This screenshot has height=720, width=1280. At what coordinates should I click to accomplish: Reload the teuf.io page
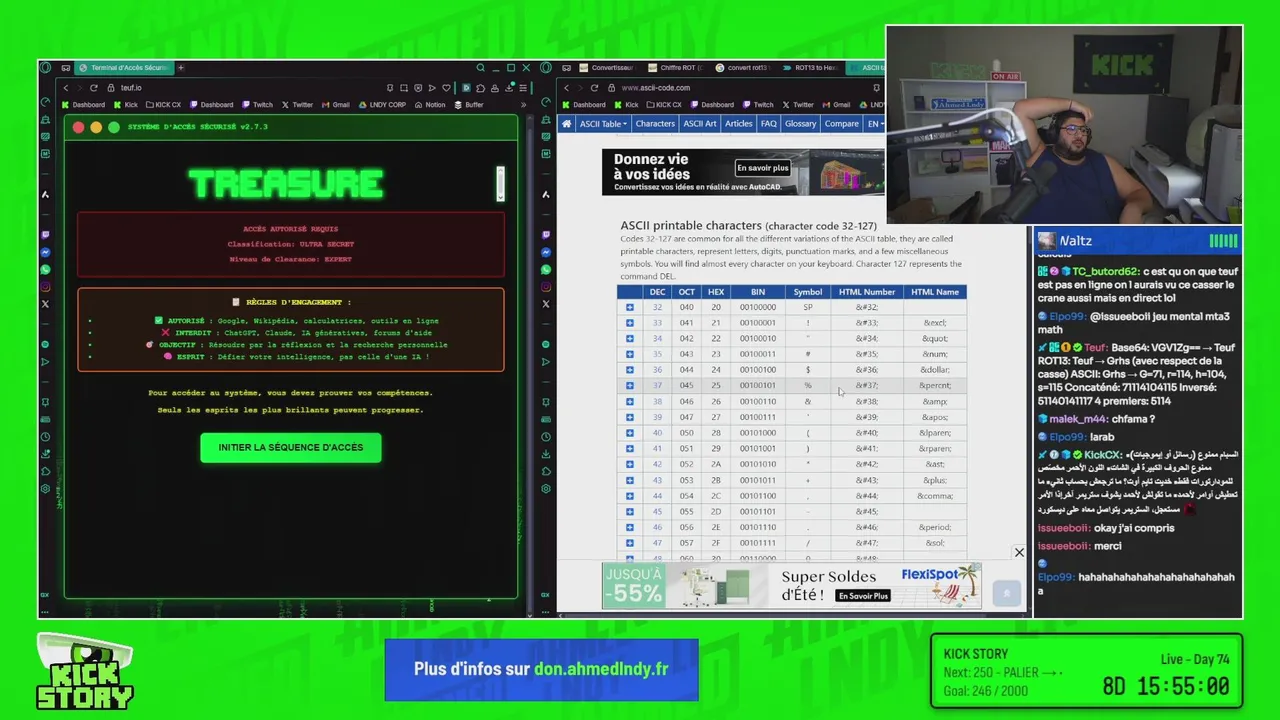coord(93,88)
